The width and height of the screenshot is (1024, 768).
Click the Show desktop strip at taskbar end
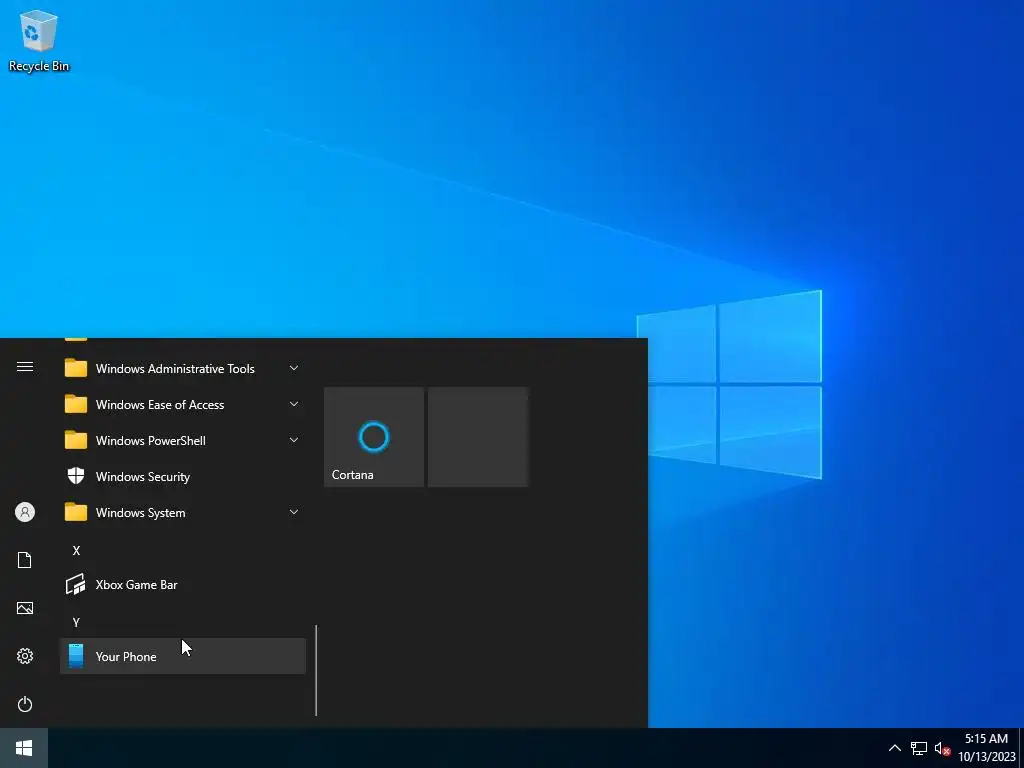pos(1021,748)
